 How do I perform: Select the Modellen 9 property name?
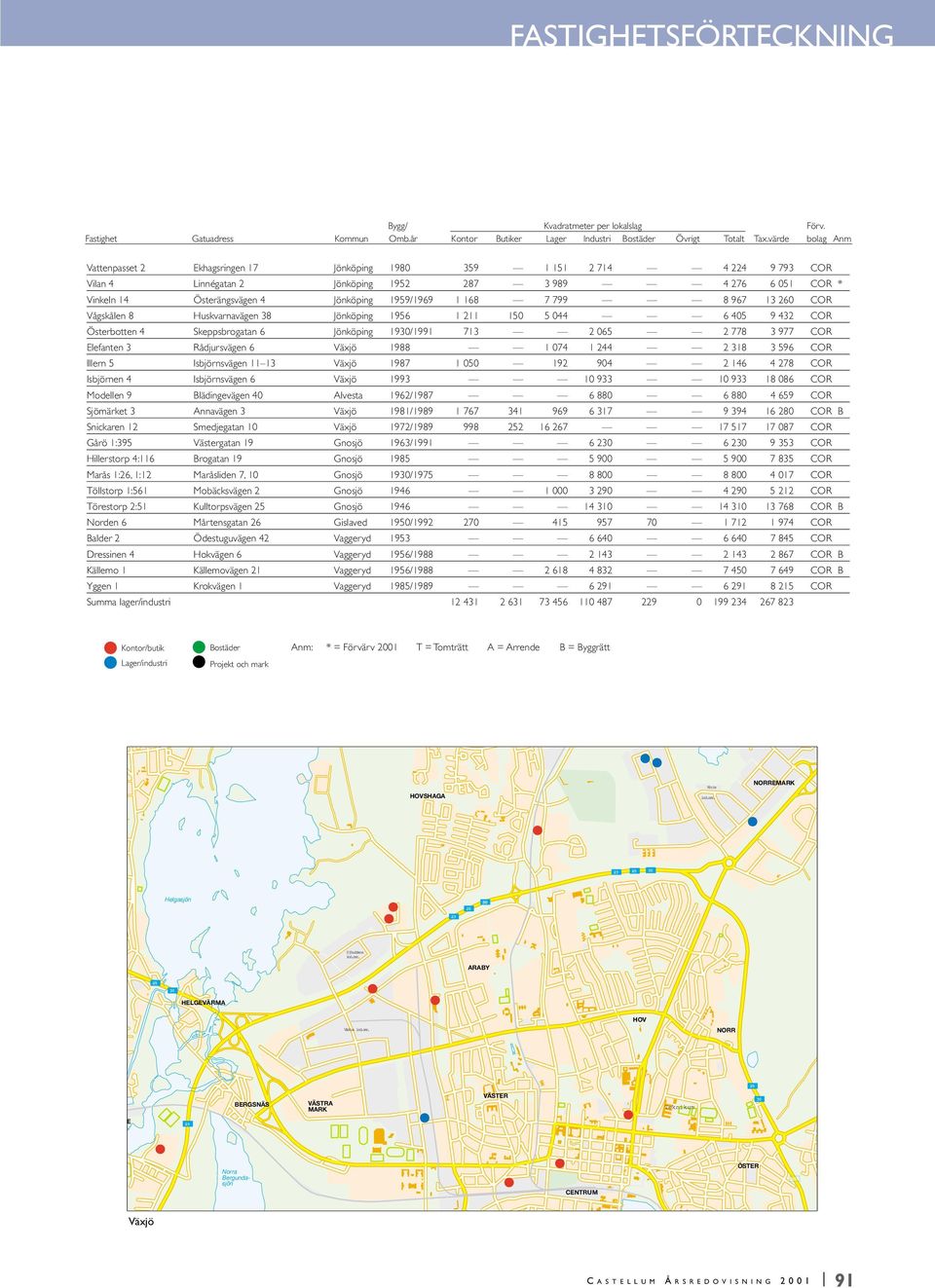[x=109, y=395]
